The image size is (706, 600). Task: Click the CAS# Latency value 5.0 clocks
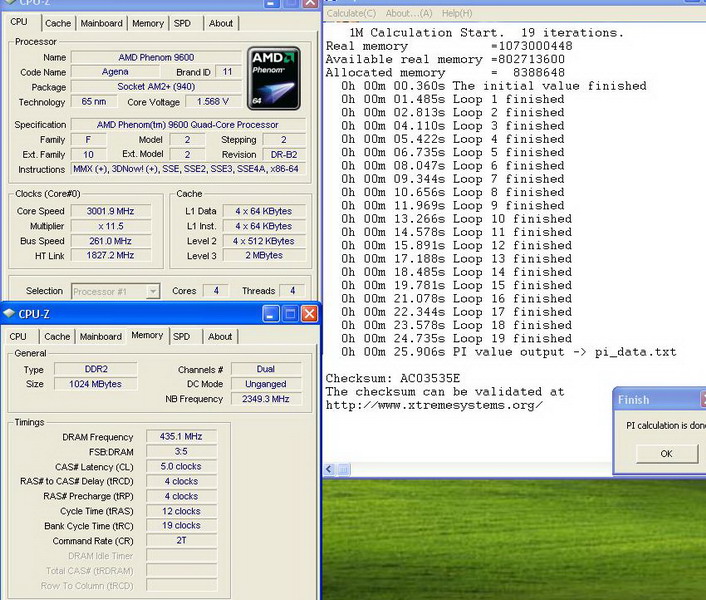(x=181, y=466)
